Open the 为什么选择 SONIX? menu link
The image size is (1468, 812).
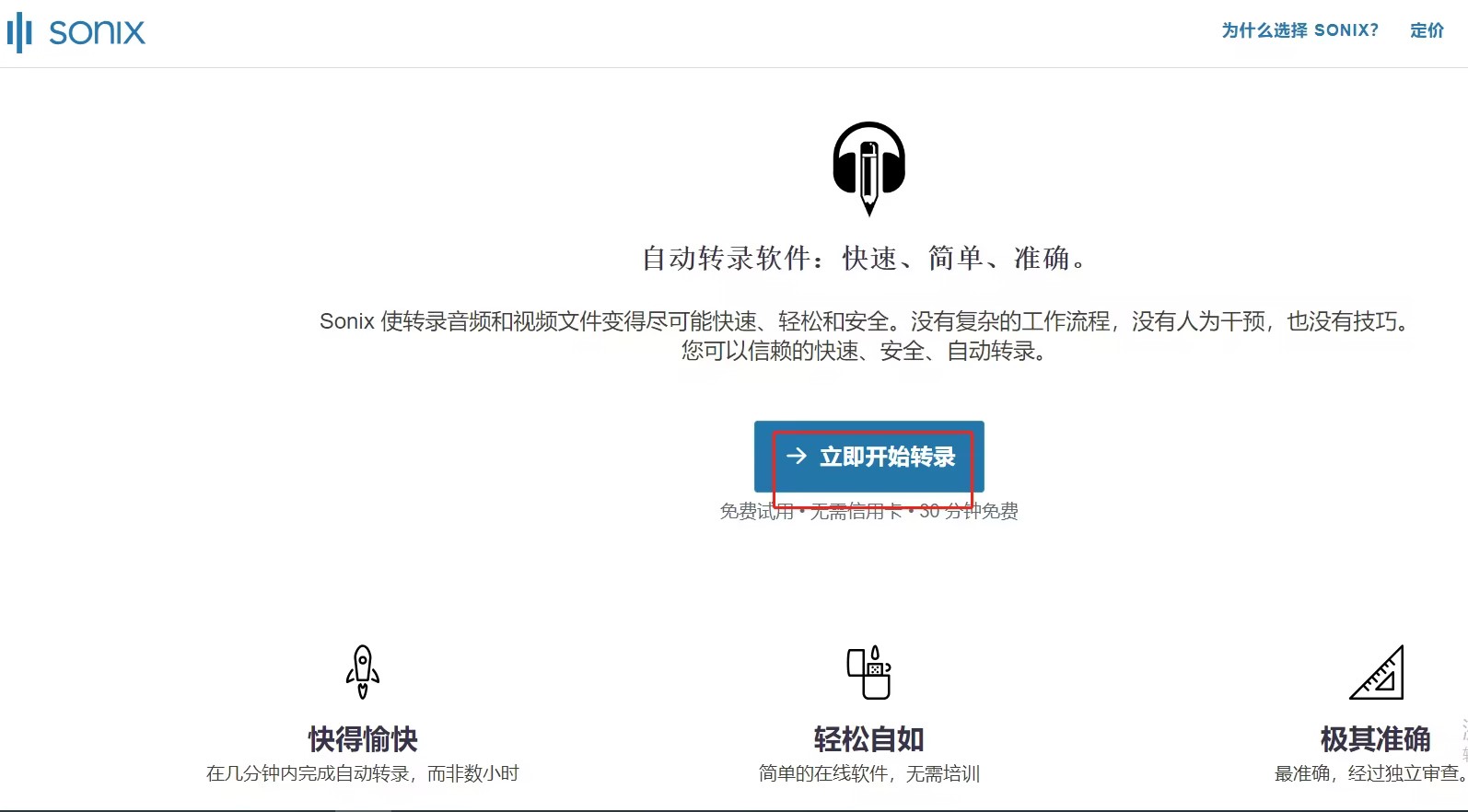1299,30
